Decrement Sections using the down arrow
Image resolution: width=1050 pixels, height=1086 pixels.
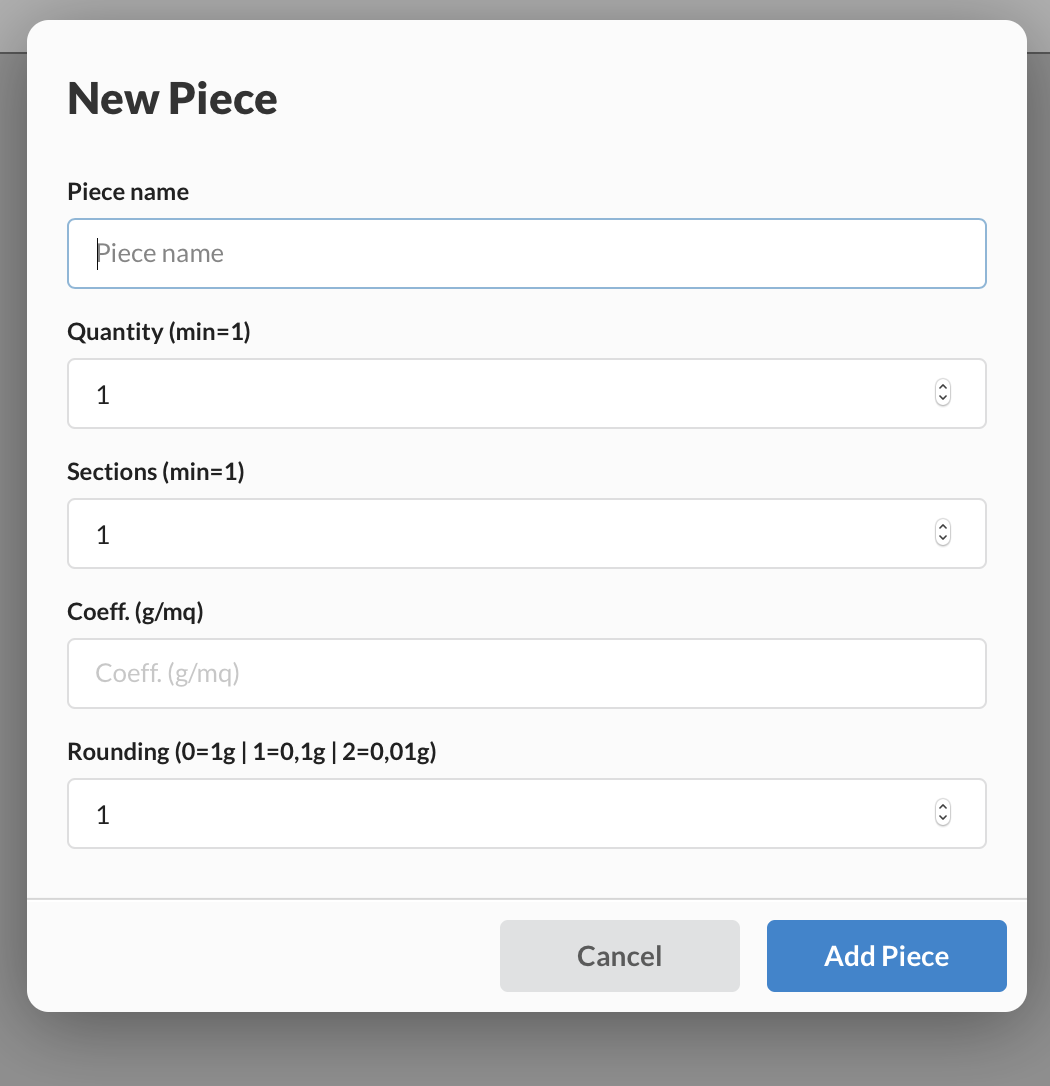942,540
